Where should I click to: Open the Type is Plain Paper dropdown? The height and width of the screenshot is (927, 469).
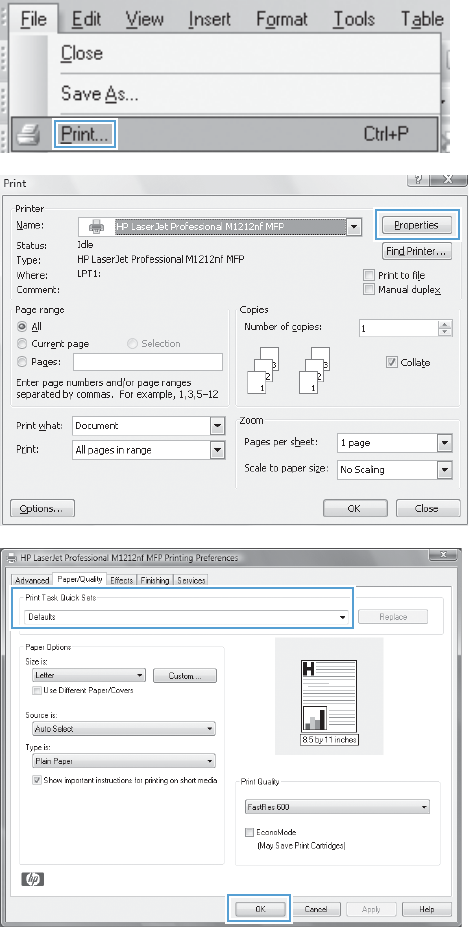(x=124, y=761)
